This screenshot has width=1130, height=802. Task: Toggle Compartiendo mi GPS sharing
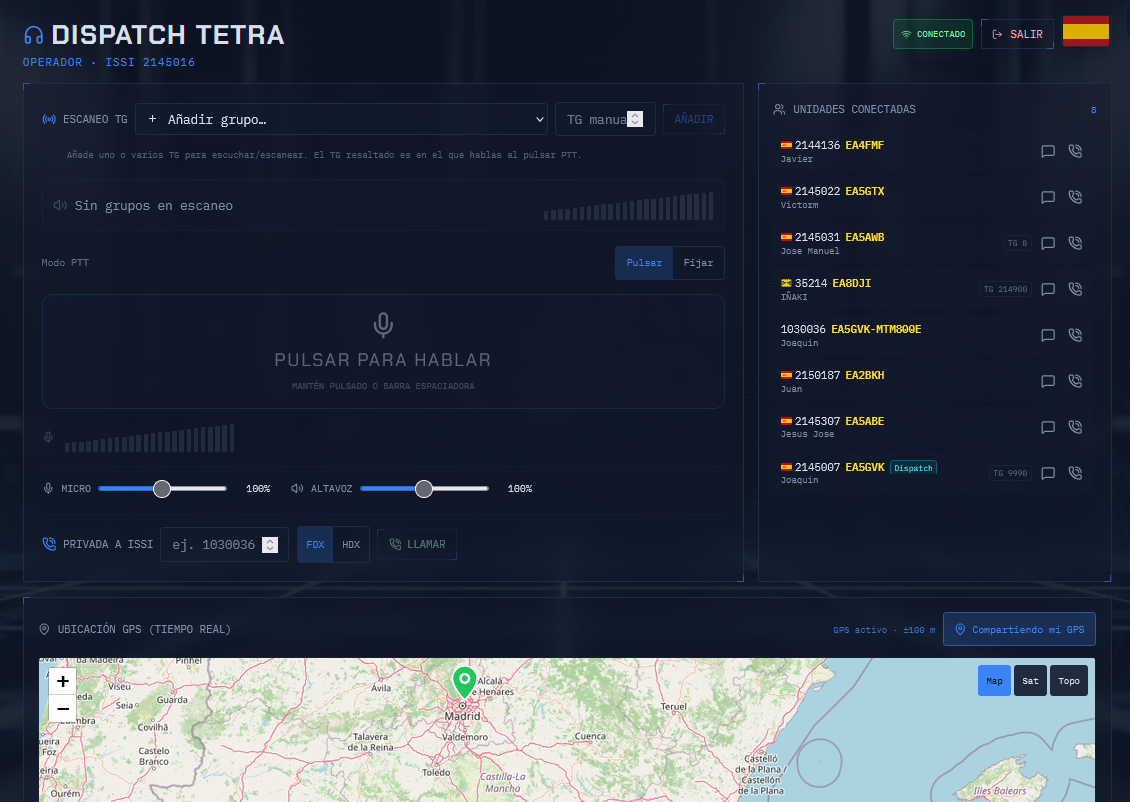pos(1019,630)
